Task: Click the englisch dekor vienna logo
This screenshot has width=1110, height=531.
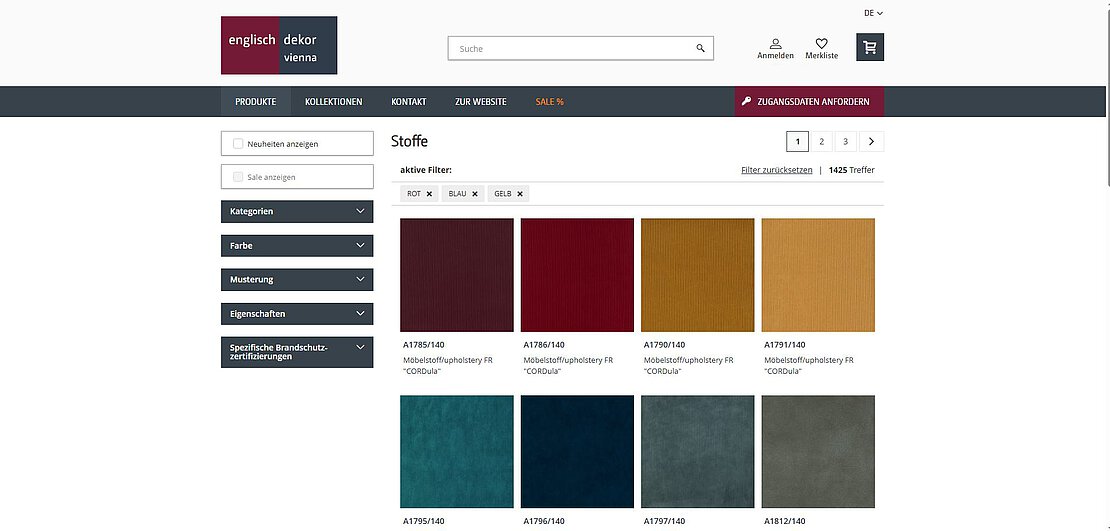Action: pos(279,45)
